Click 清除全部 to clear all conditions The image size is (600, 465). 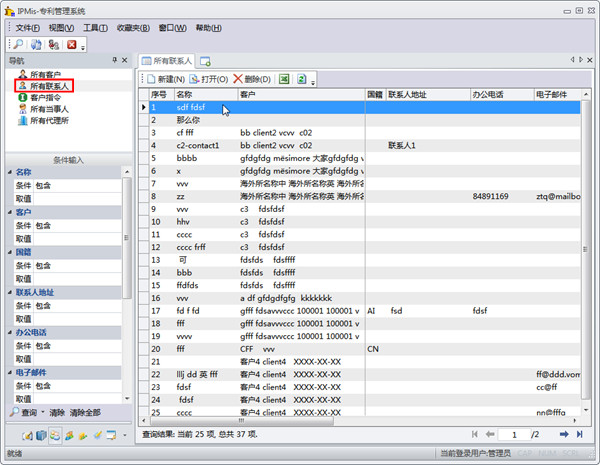coord(85,413)
